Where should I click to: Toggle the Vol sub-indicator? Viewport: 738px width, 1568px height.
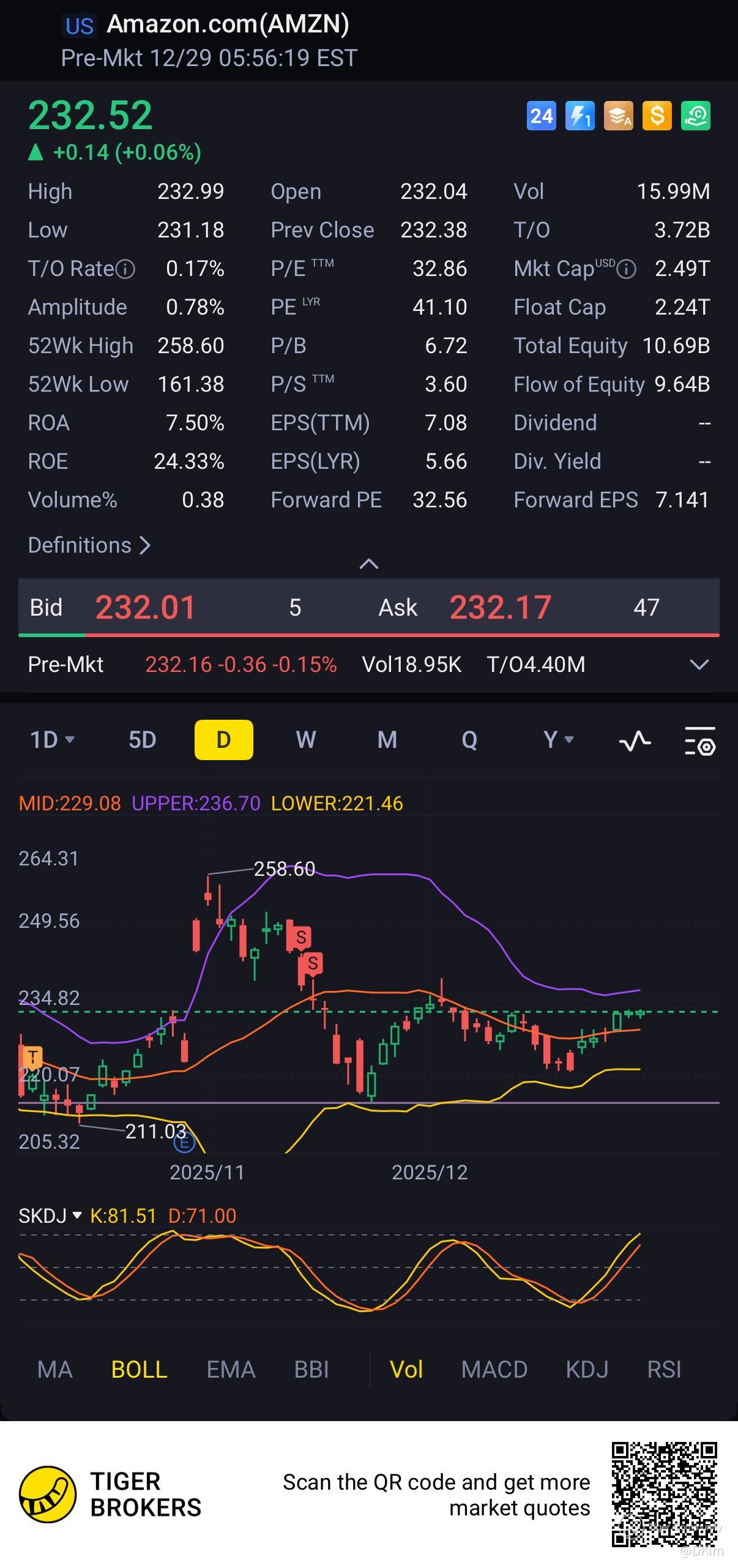(x=406, y=1370)
